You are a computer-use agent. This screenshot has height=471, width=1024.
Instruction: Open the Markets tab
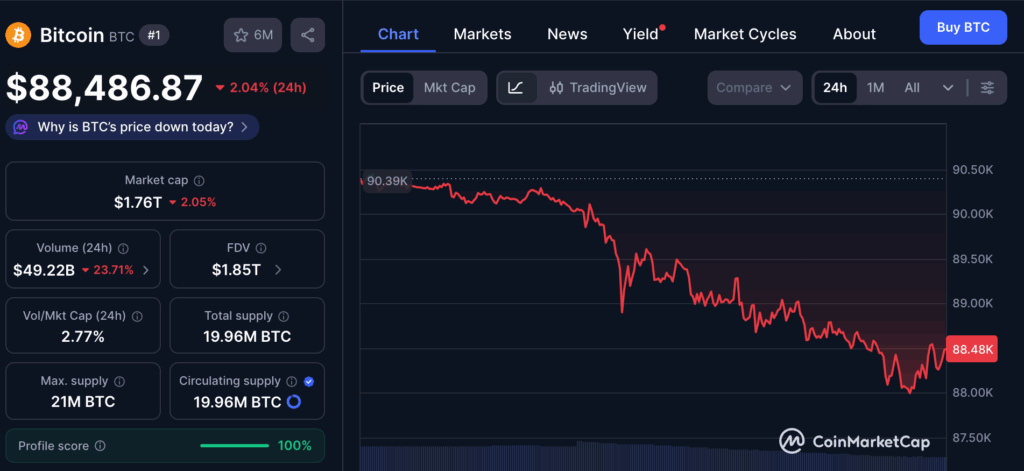coord(482,34)
